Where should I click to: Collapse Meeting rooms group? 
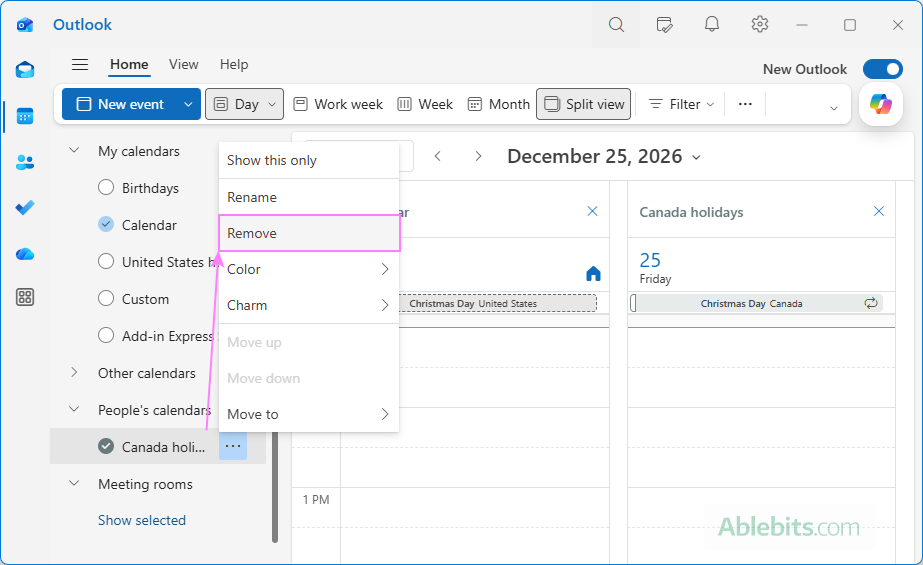point(74,483)
